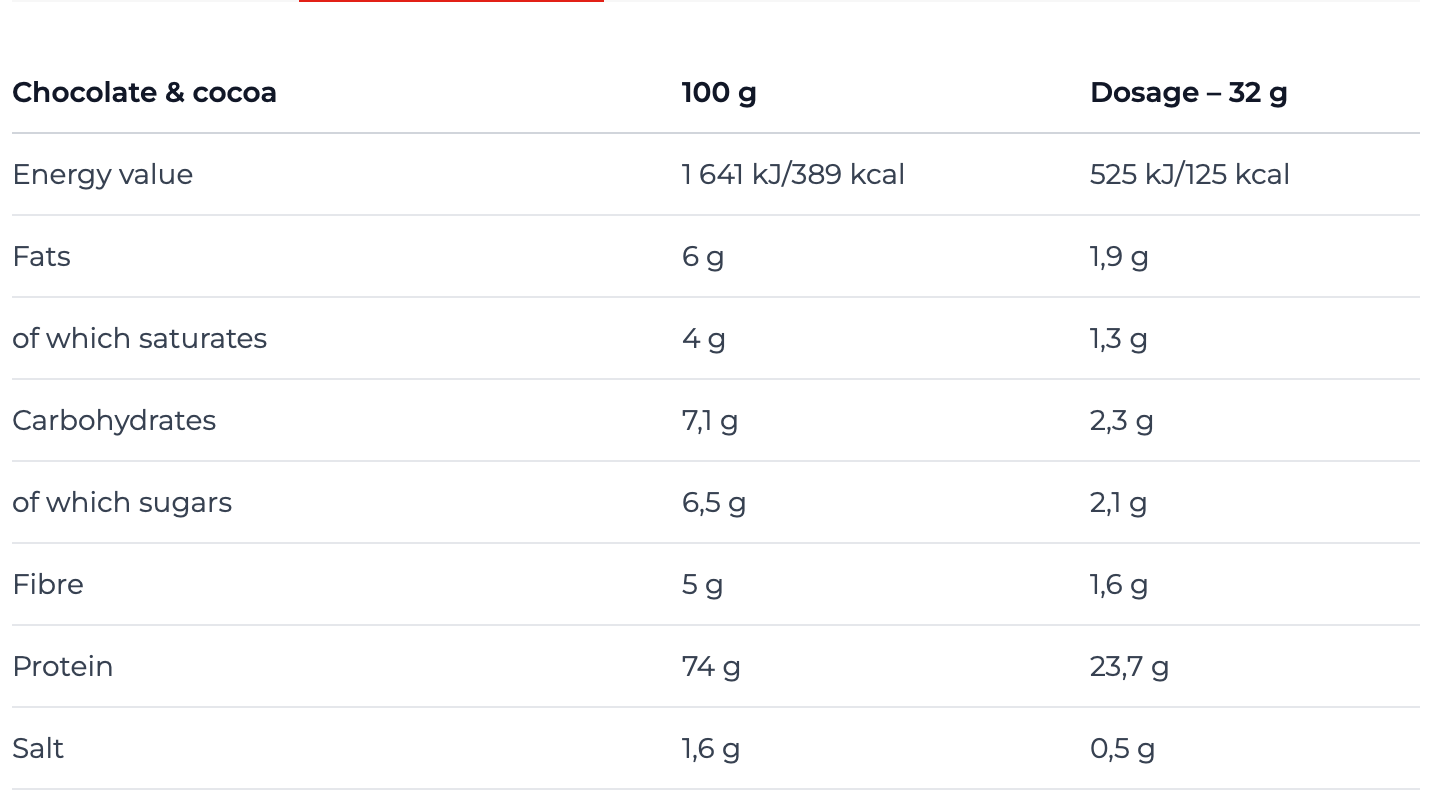Click the "6,5 g" sugars value
The image size is (1436, 794).
click(713, 503)
